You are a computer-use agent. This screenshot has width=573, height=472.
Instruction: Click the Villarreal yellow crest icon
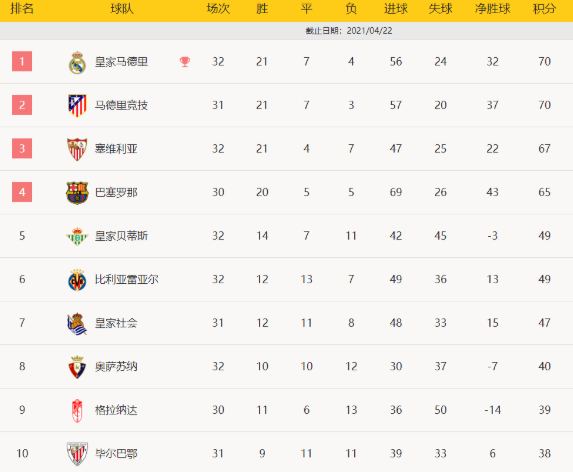(77, 280)
